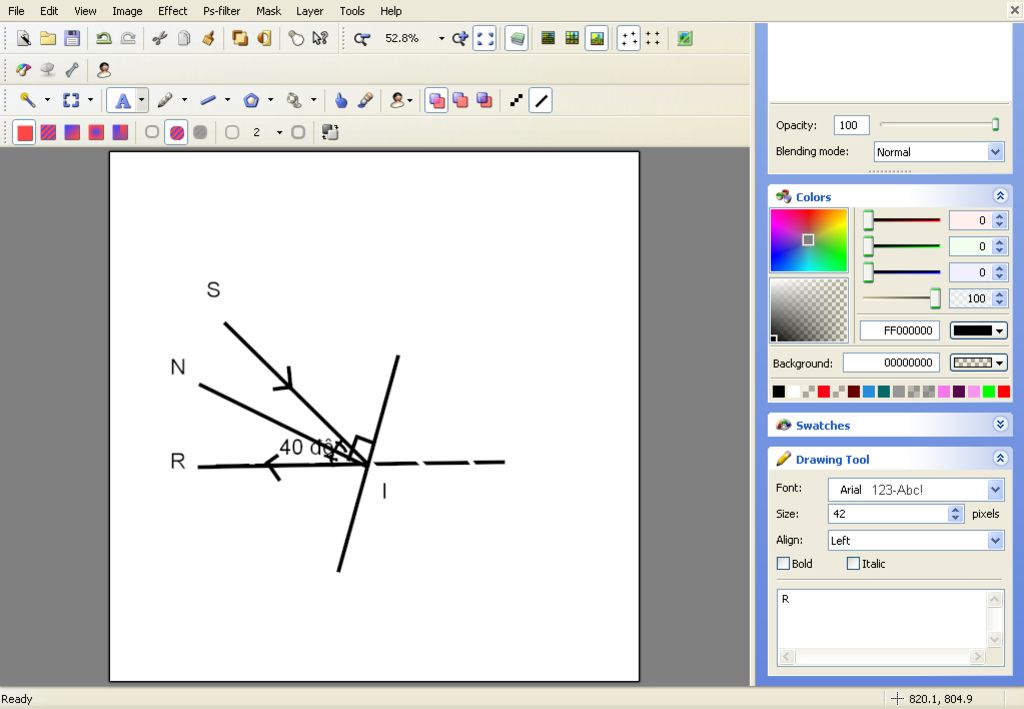Select the magic wand tool
Screen dimensions: 1024x709
pyautogui.click(x=27, y=100)
